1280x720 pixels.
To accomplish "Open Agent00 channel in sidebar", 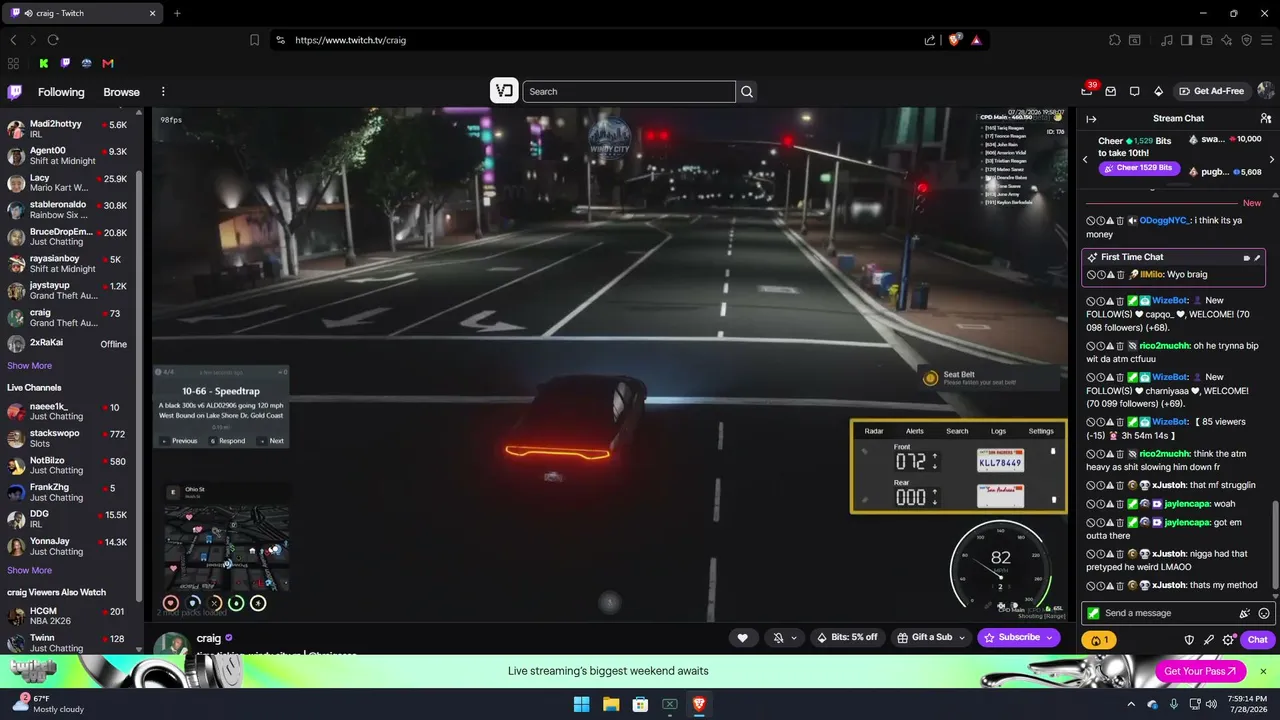I will pyautogui.click(x=69, y=156).
